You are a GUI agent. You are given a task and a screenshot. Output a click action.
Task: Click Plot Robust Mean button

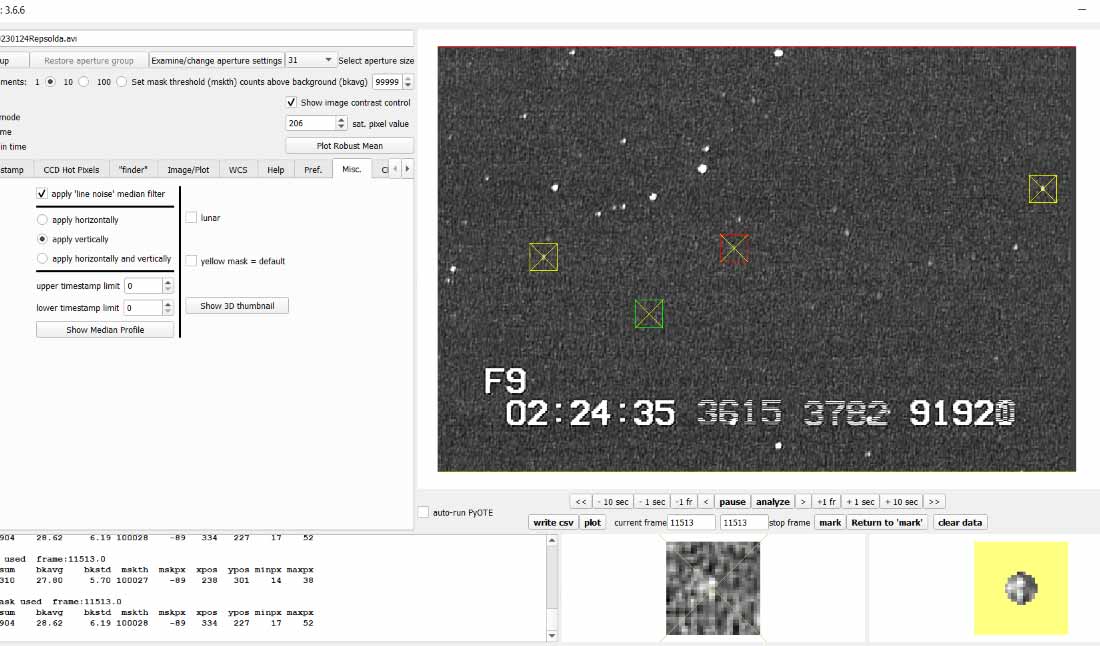tap(349, 146)
